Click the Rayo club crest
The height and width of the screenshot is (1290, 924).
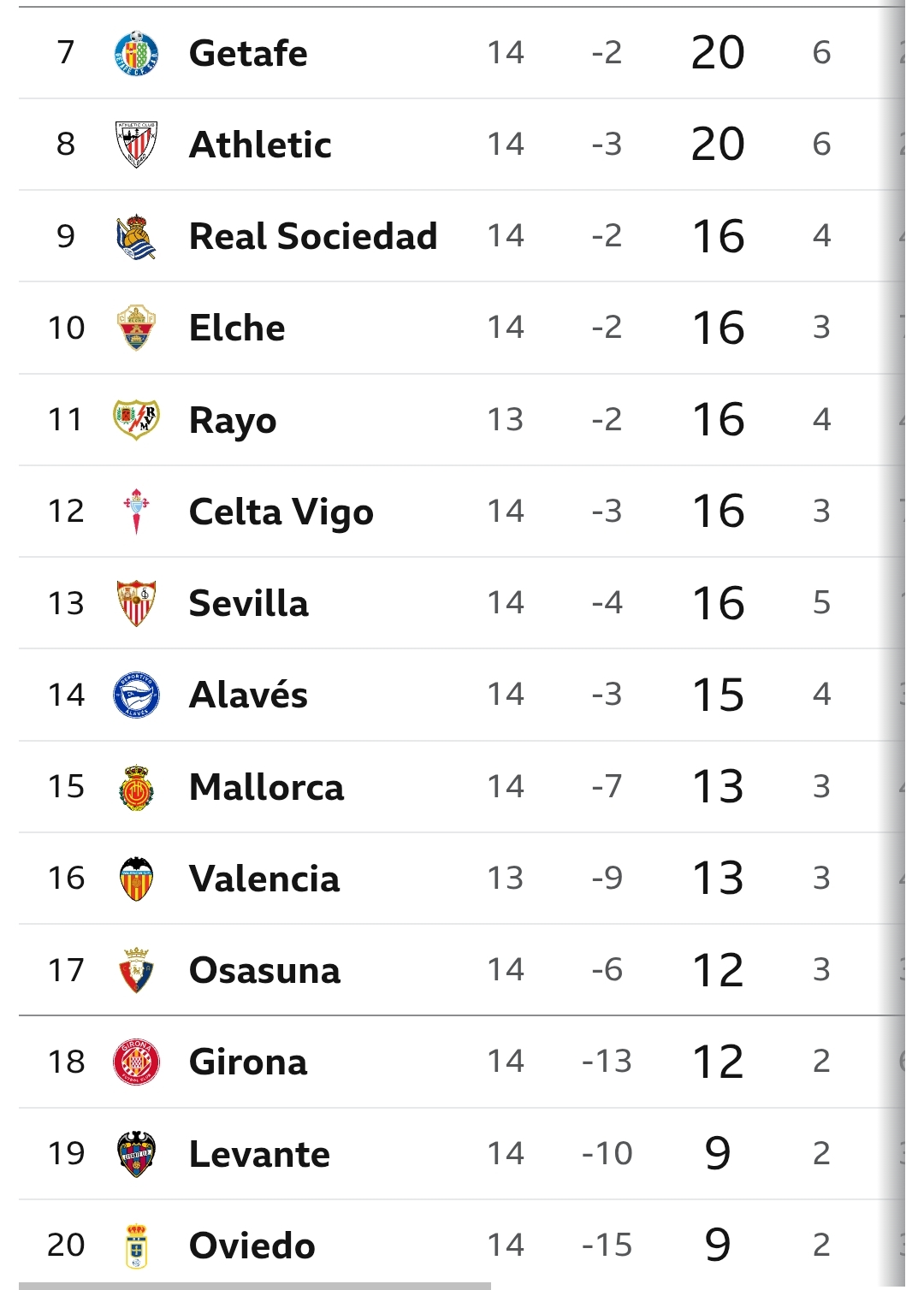click(x=136, y=419)
